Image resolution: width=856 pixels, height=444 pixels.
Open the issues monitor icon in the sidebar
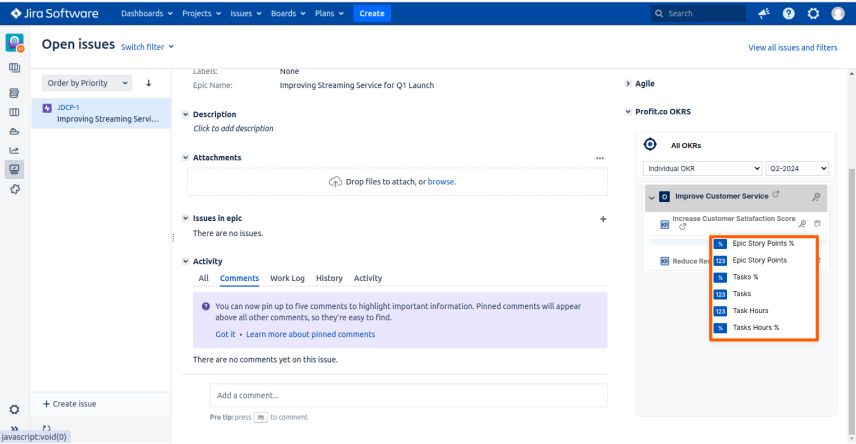[x=14, y=169]
